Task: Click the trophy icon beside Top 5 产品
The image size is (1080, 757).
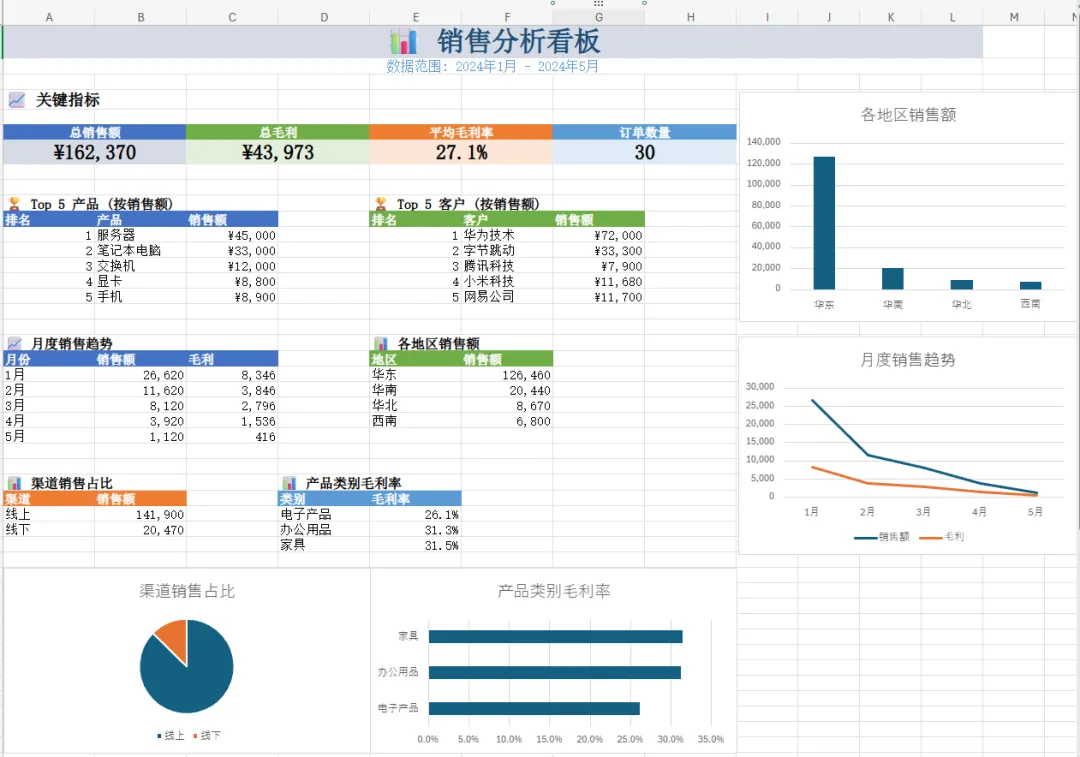Action: pyautogui.click(x=14, y=204)
